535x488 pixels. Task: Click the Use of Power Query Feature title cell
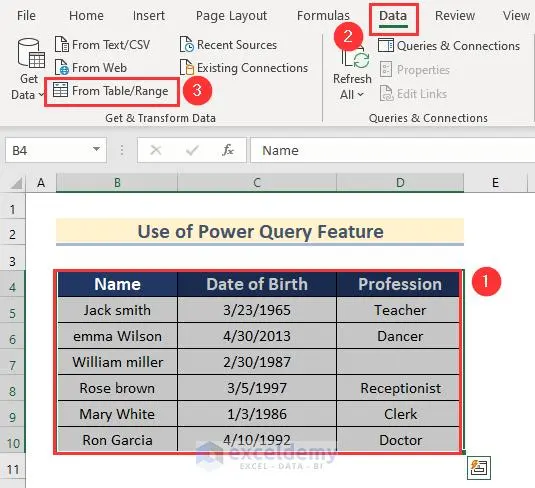[260, 232]
